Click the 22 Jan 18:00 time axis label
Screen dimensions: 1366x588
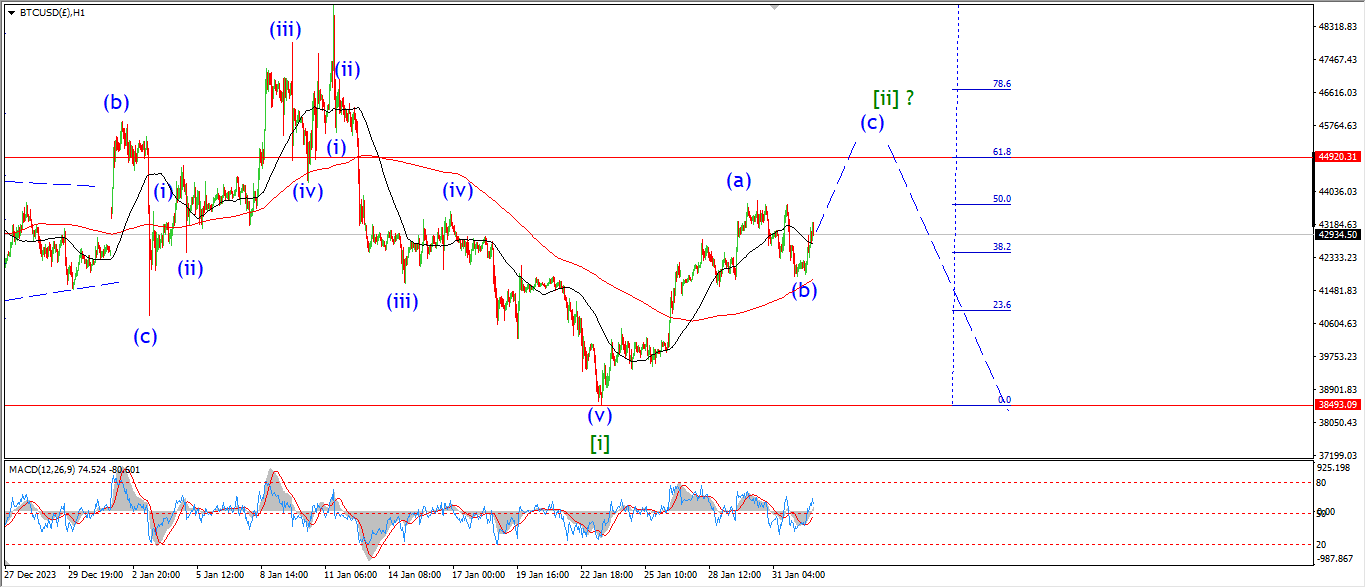click(x=607, y=575)
